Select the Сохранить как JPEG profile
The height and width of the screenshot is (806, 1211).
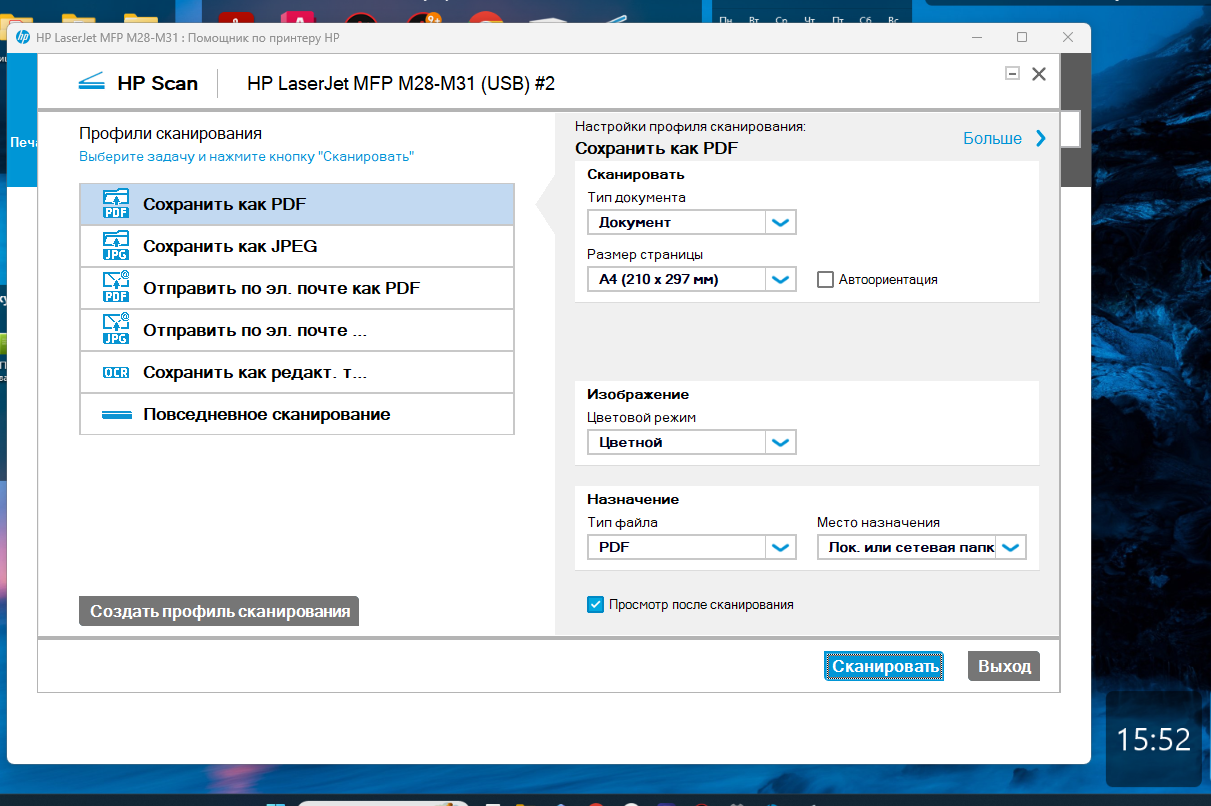296,246
